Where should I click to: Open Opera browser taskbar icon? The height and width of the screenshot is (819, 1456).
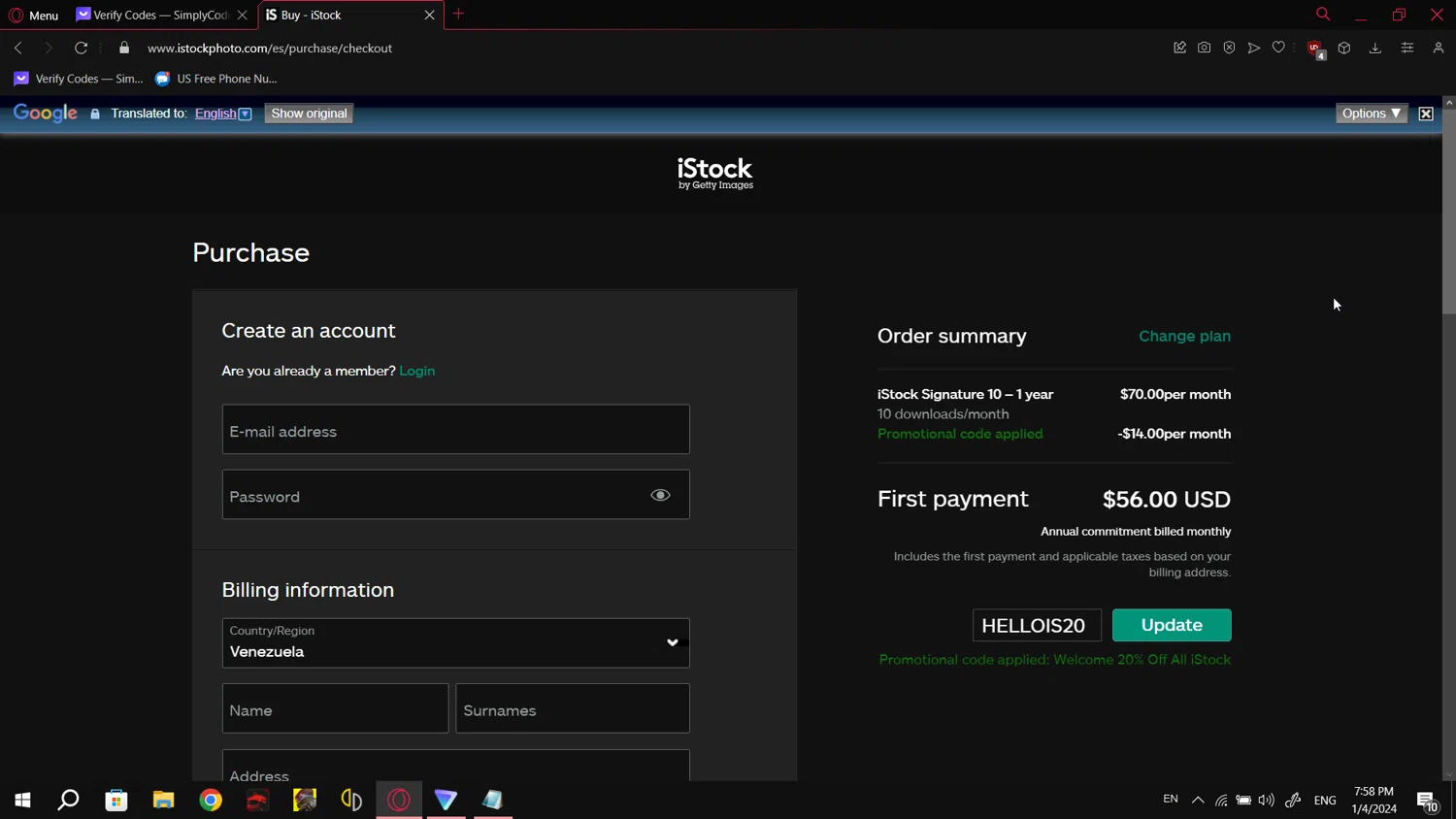click(399, 800)
